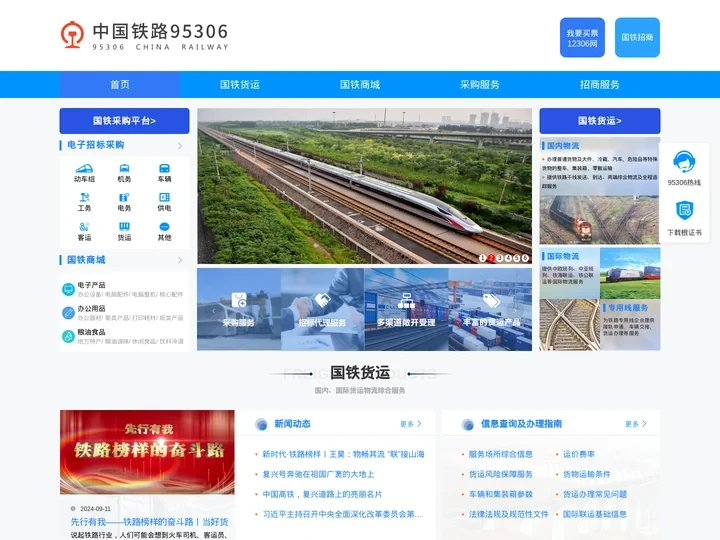Click the 新闻动态 section icon
The image size is (720, 540).
[x=262, y=424]
